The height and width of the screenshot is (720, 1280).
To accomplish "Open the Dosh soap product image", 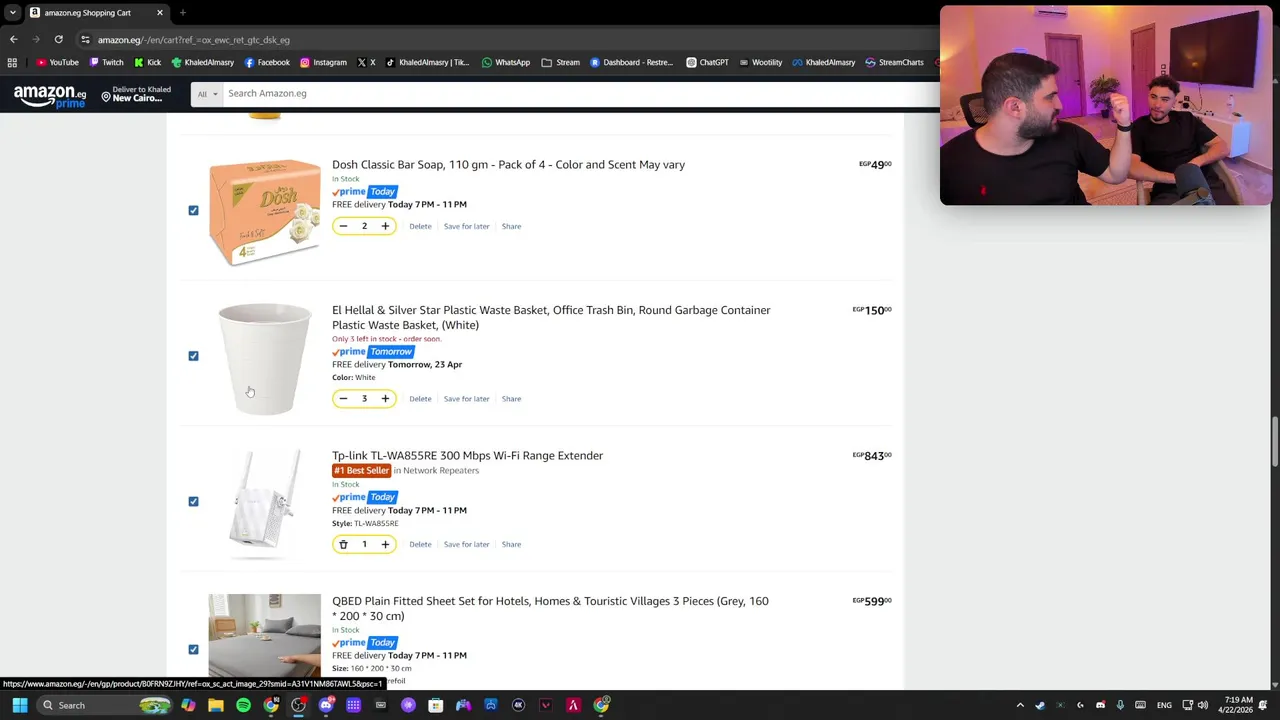I will pos(264,212).
